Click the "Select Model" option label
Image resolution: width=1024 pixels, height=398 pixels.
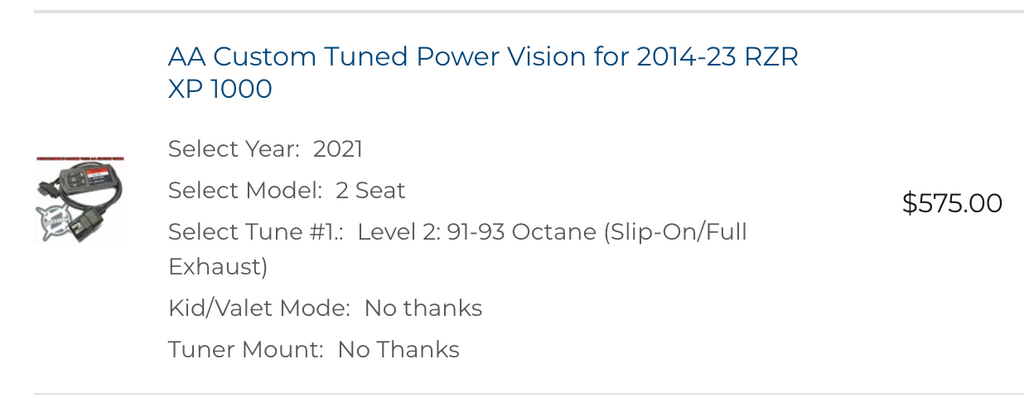pyautogui.click(x=246, y=190)
